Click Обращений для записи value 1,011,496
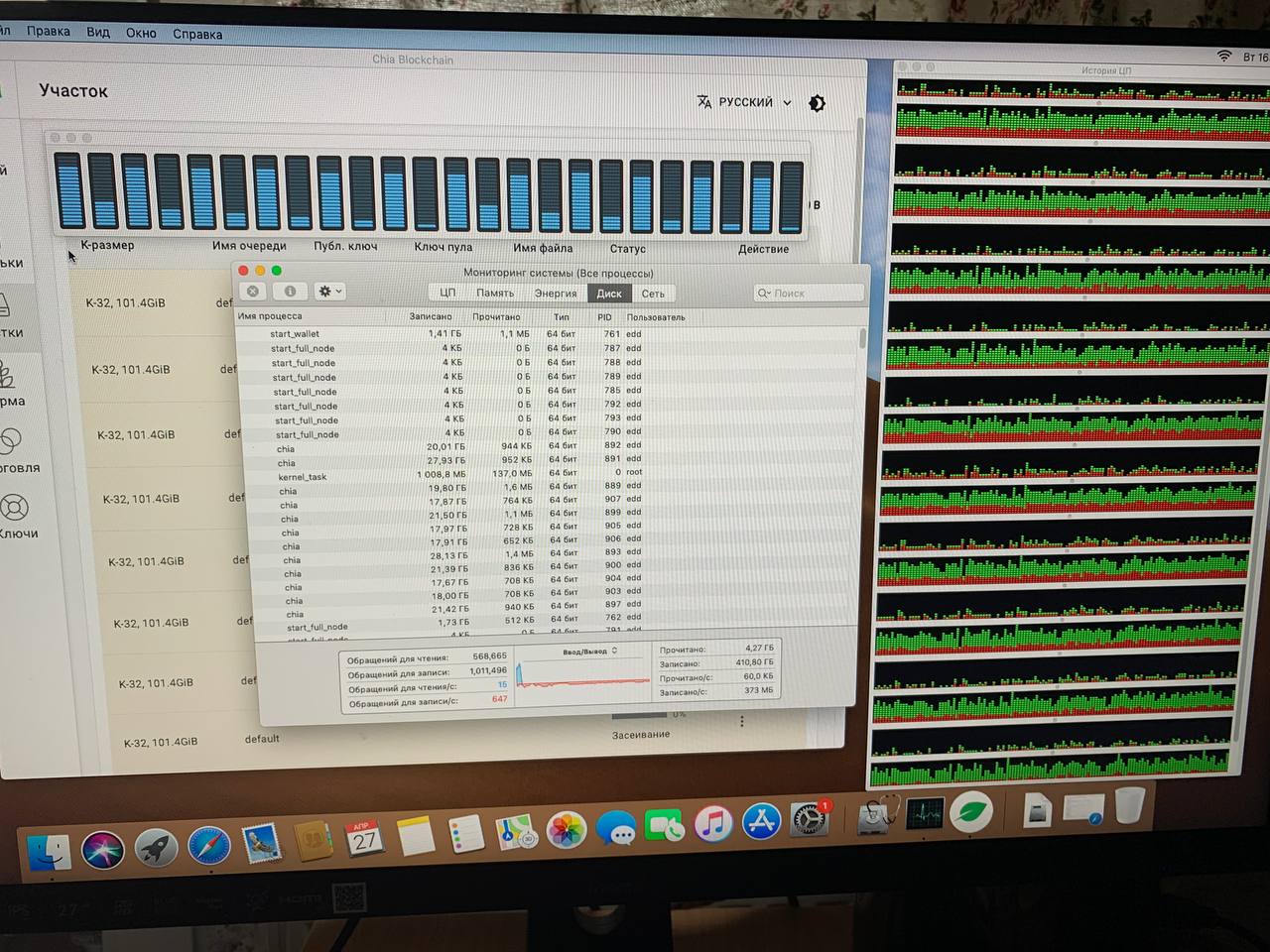Image resolution: width=1270 pixels, height=952 pixels. tap(488, 671)
